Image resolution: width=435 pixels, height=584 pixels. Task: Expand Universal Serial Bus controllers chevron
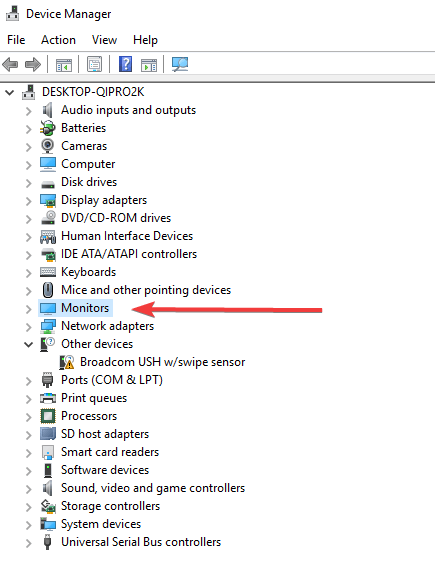28,543
